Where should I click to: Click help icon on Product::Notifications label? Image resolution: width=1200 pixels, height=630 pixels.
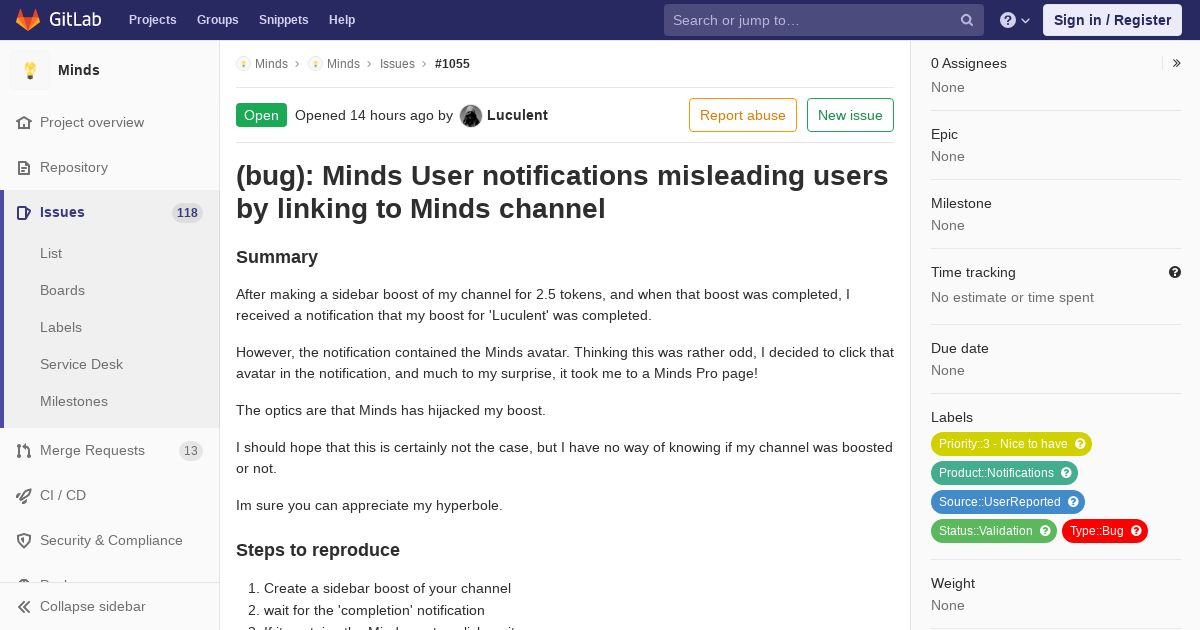point(1066,473)
